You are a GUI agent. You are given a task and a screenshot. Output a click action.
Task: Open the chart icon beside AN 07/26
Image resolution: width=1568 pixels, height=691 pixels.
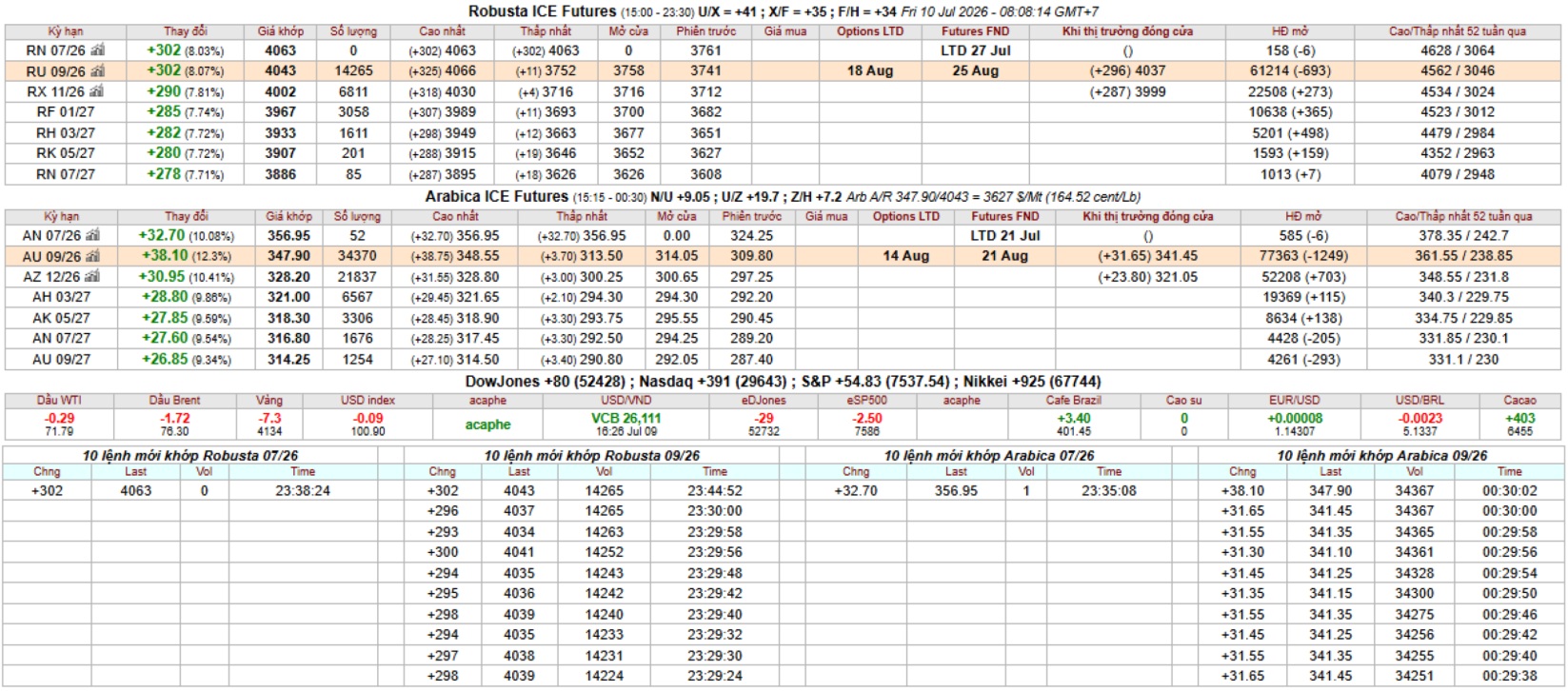tap(92, 235)
